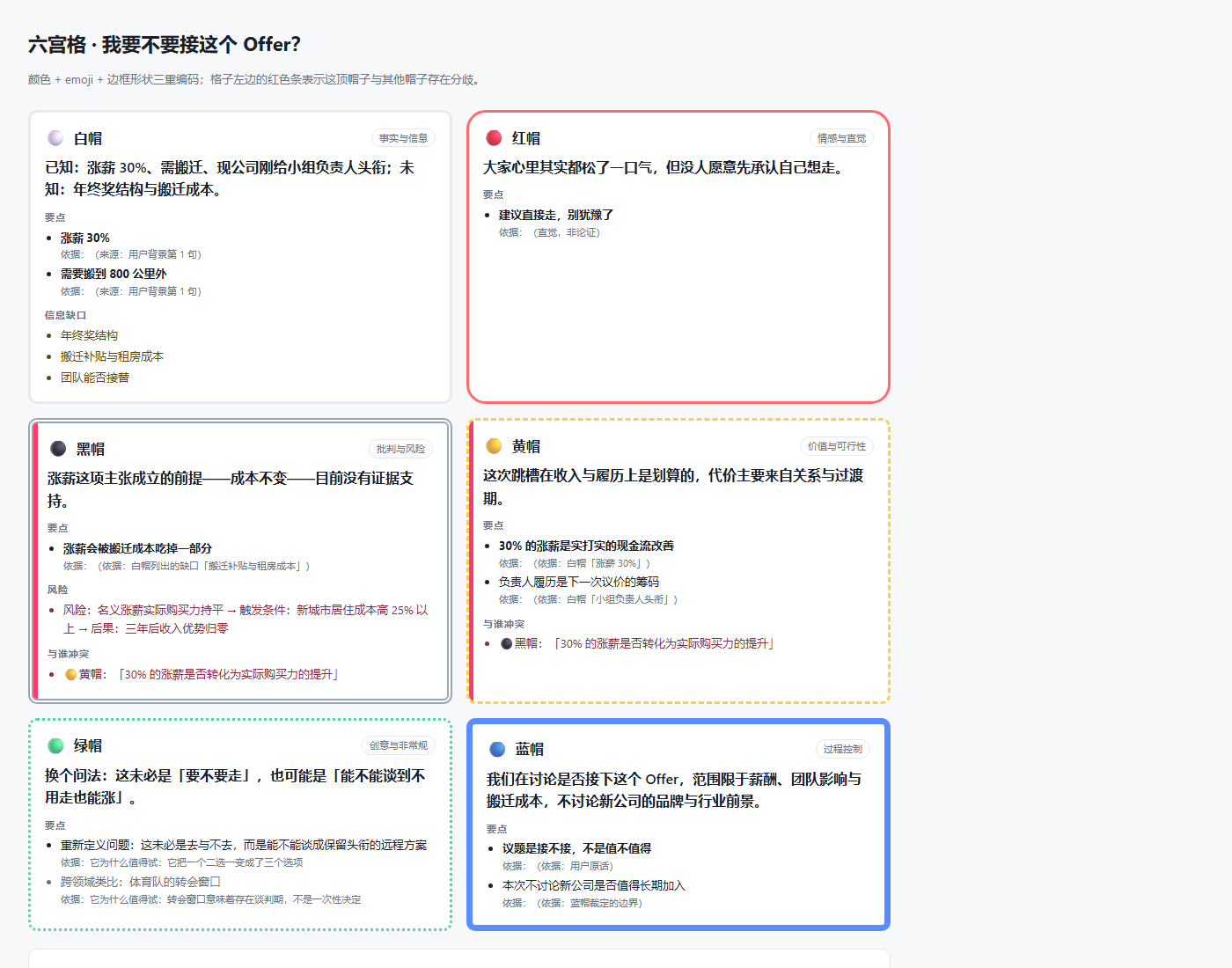Select the 批判与风险 tag
This screenshot has width=1232, height=968.
pos(400,449)
